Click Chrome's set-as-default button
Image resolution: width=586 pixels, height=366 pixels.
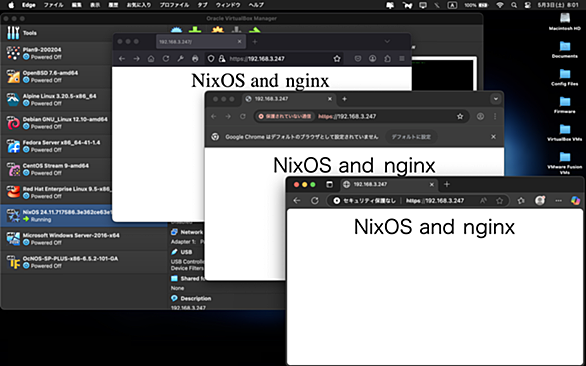pos(411,137)
